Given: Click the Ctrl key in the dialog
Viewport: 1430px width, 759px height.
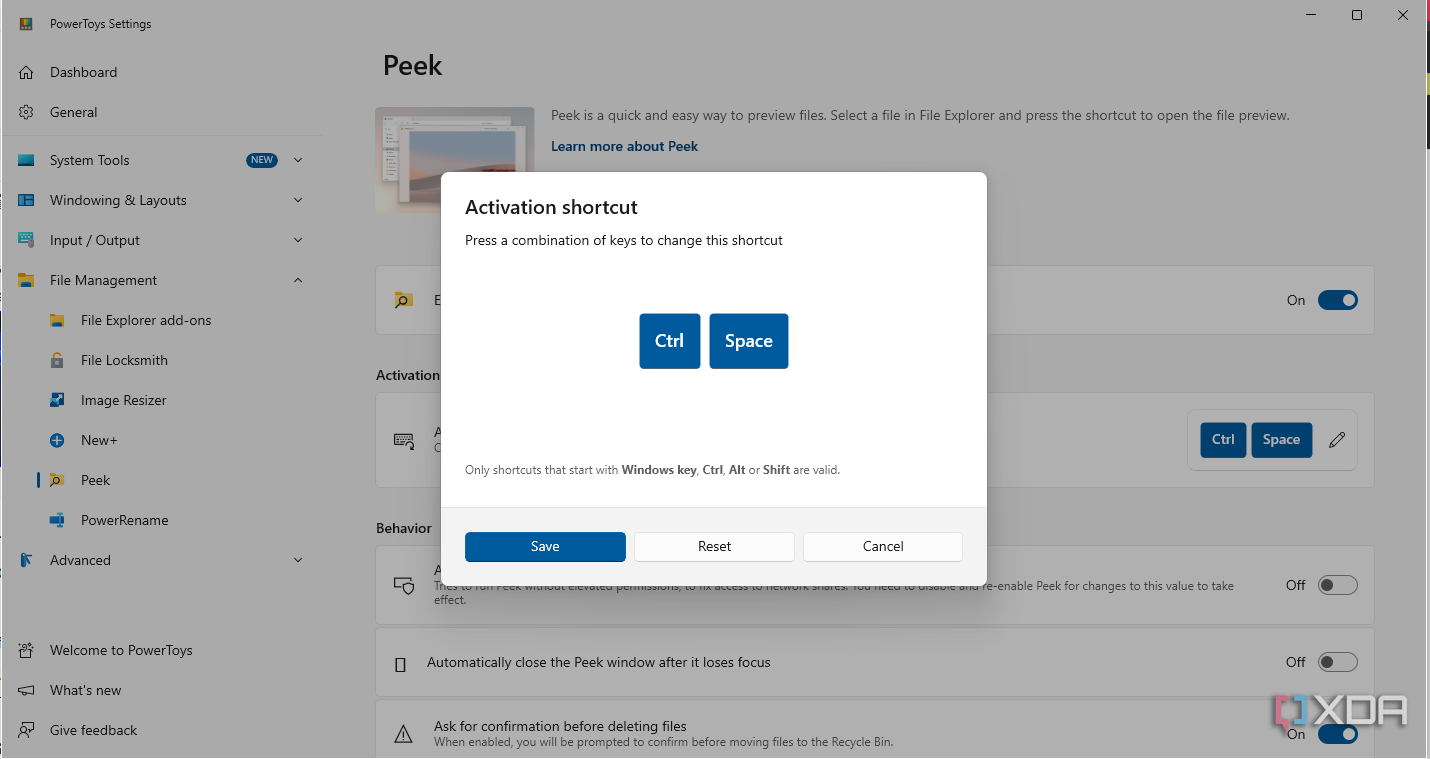Looking at the screenshot, I should pos(670,341).
